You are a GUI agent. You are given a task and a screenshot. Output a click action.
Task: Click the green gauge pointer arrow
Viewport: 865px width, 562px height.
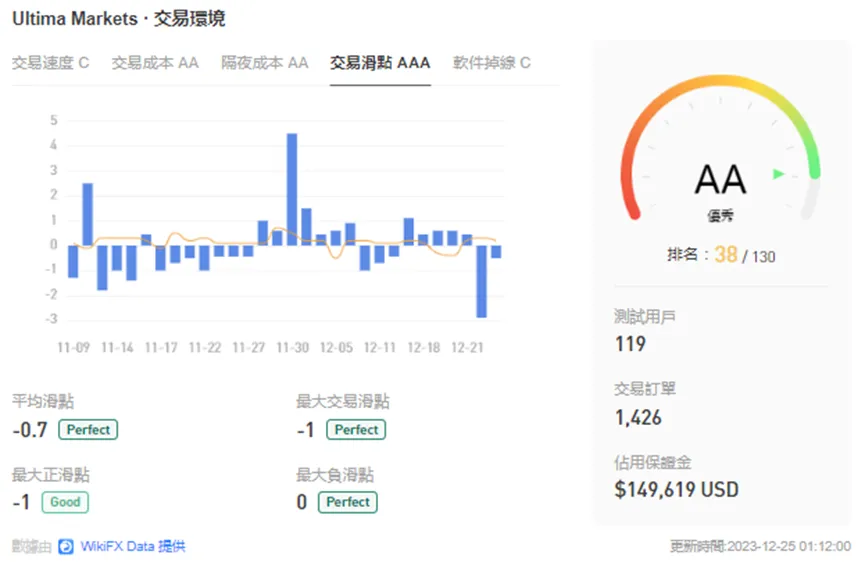pyautogui.click(x=778, y=174)
